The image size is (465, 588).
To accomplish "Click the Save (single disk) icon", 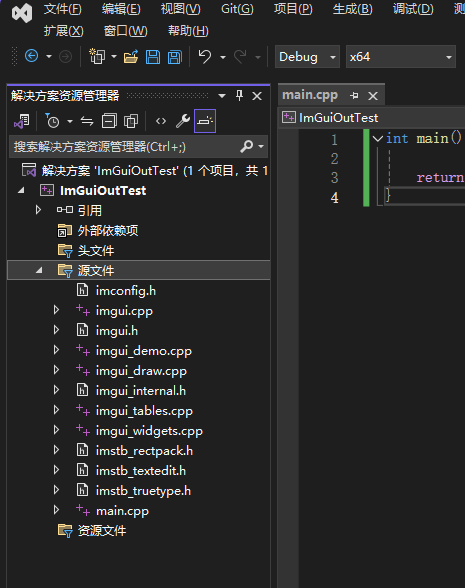I will [153, 57].
